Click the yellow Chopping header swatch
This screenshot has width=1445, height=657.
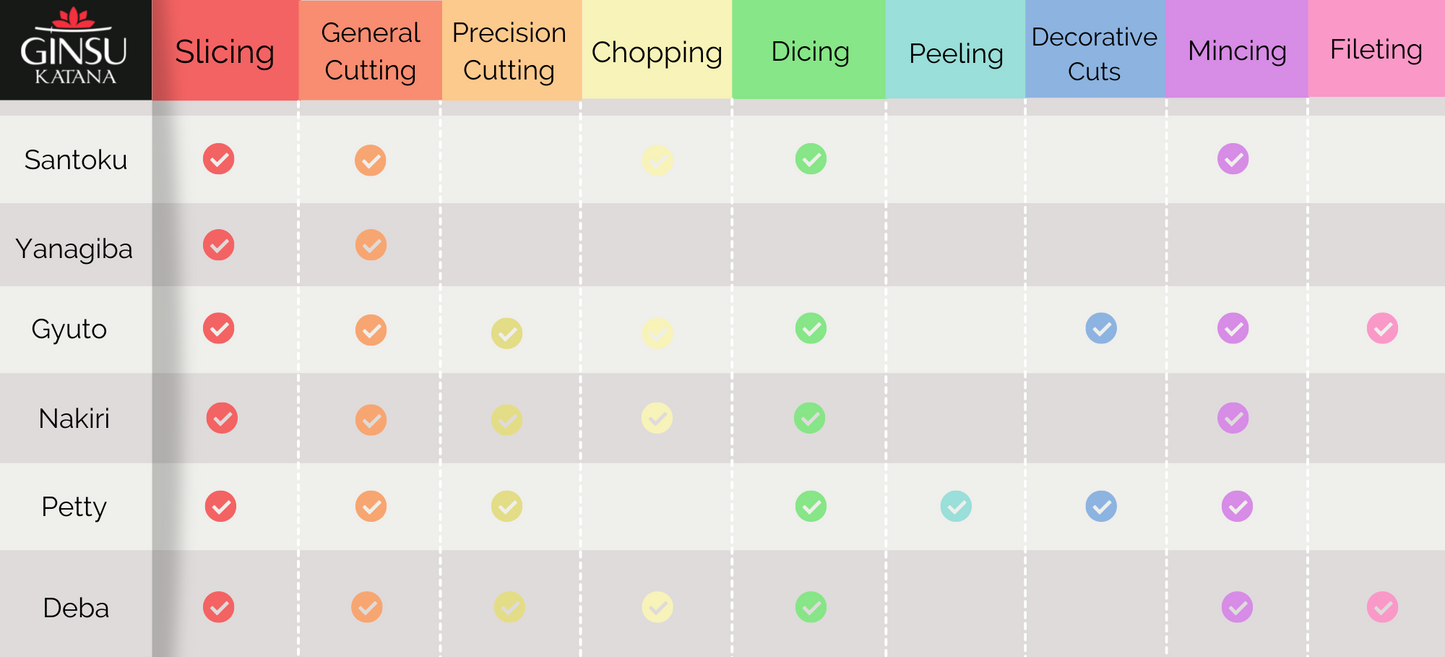tap(657, 52)
